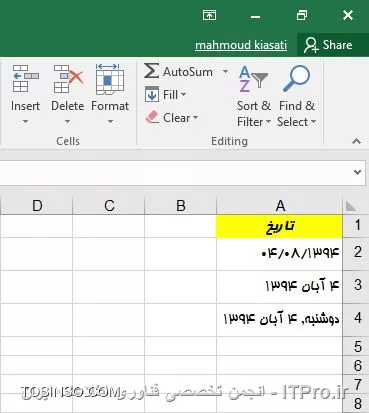
Task: Select row 6 header
Action: coord(356,365)
